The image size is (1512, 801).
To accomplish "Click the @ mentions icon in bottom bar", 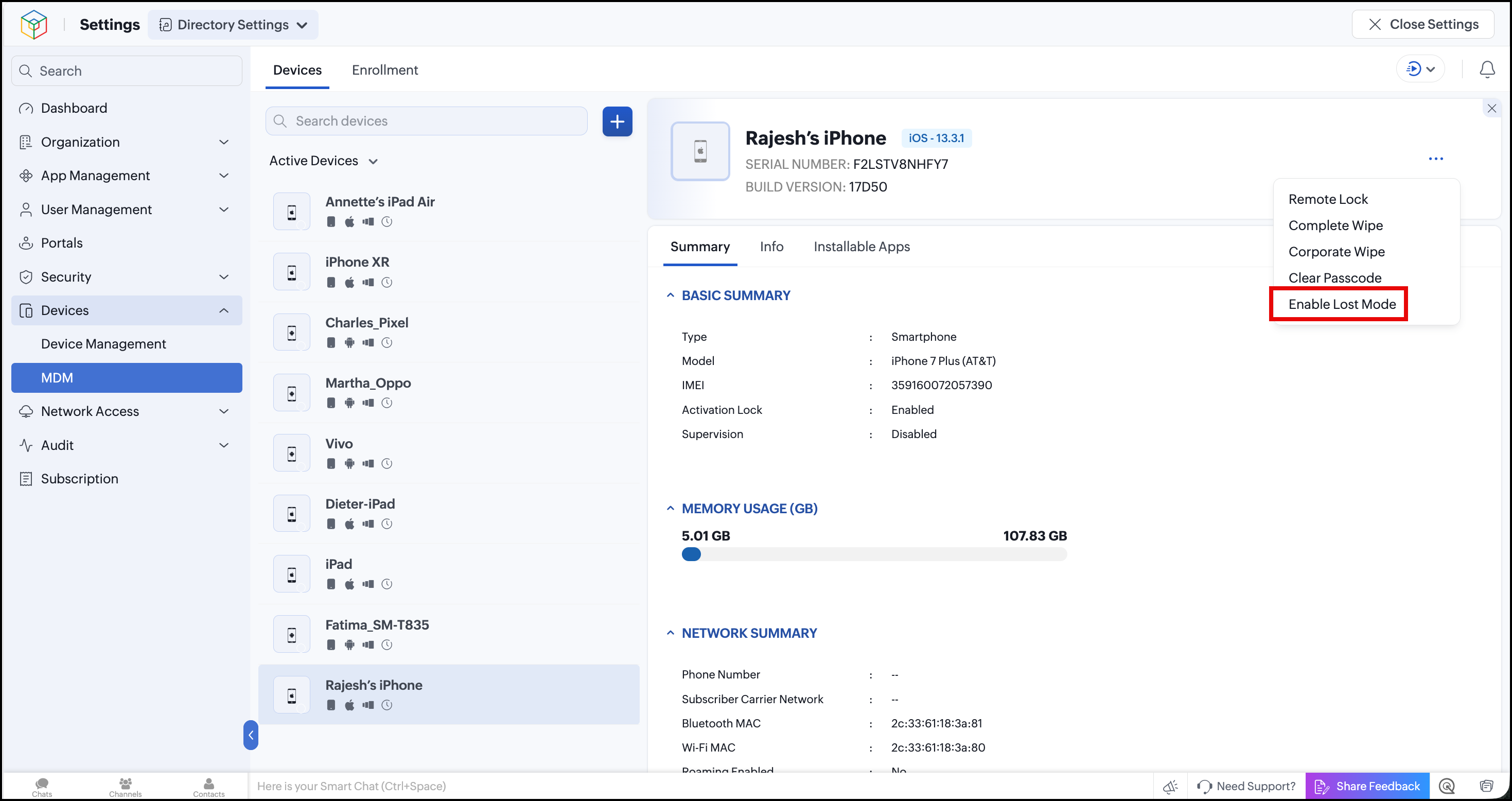I will 1447,786.
